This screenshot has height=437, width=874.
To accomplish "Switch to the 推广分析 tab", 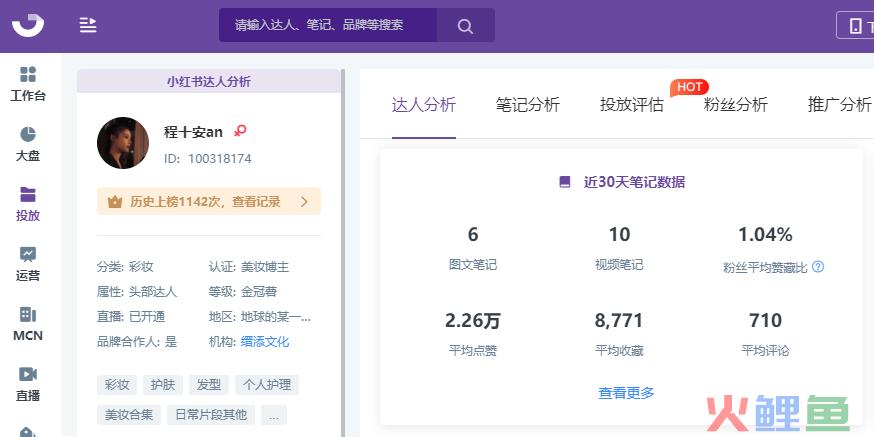I will [x=839, y=105].
